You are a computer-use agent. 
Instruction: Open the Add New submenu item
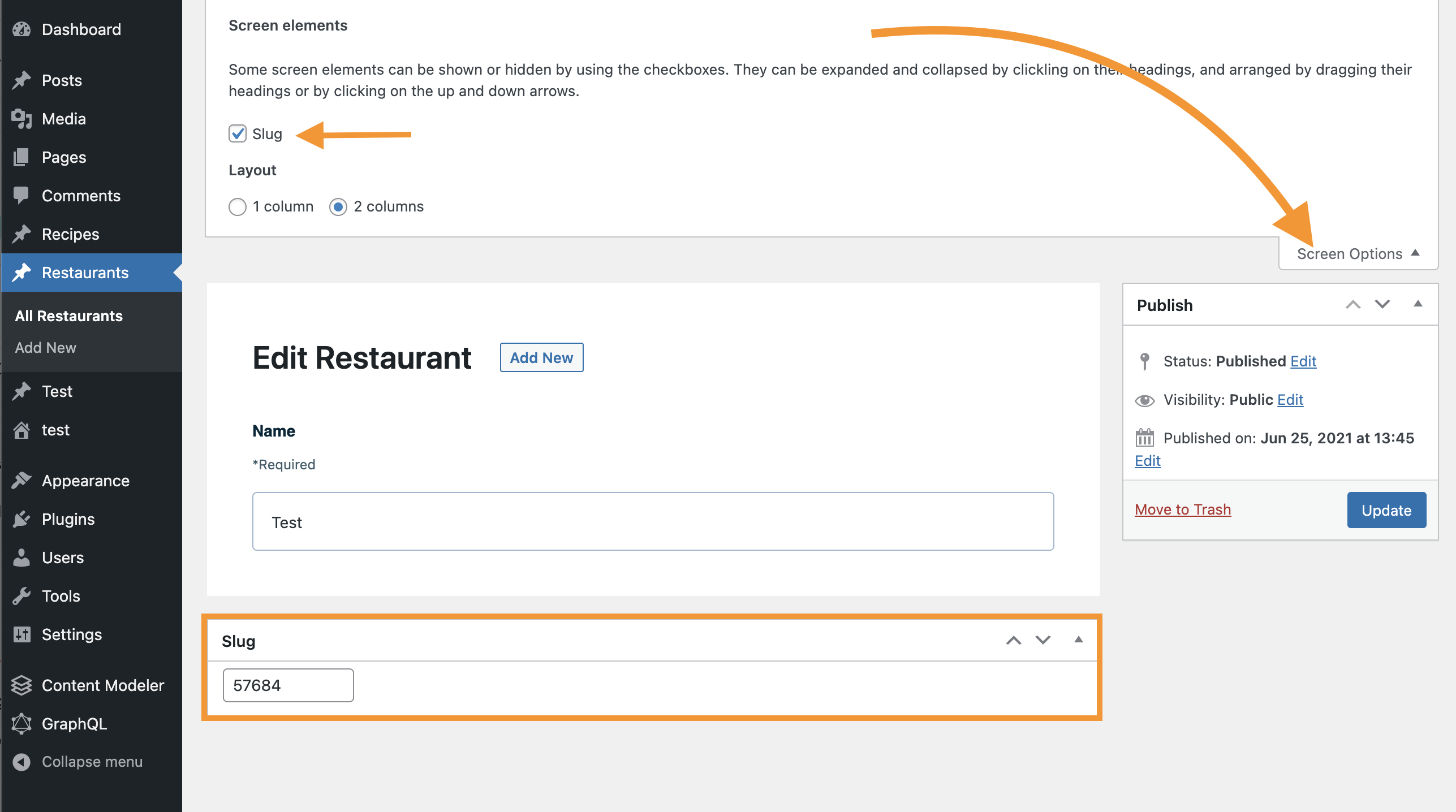45,348
